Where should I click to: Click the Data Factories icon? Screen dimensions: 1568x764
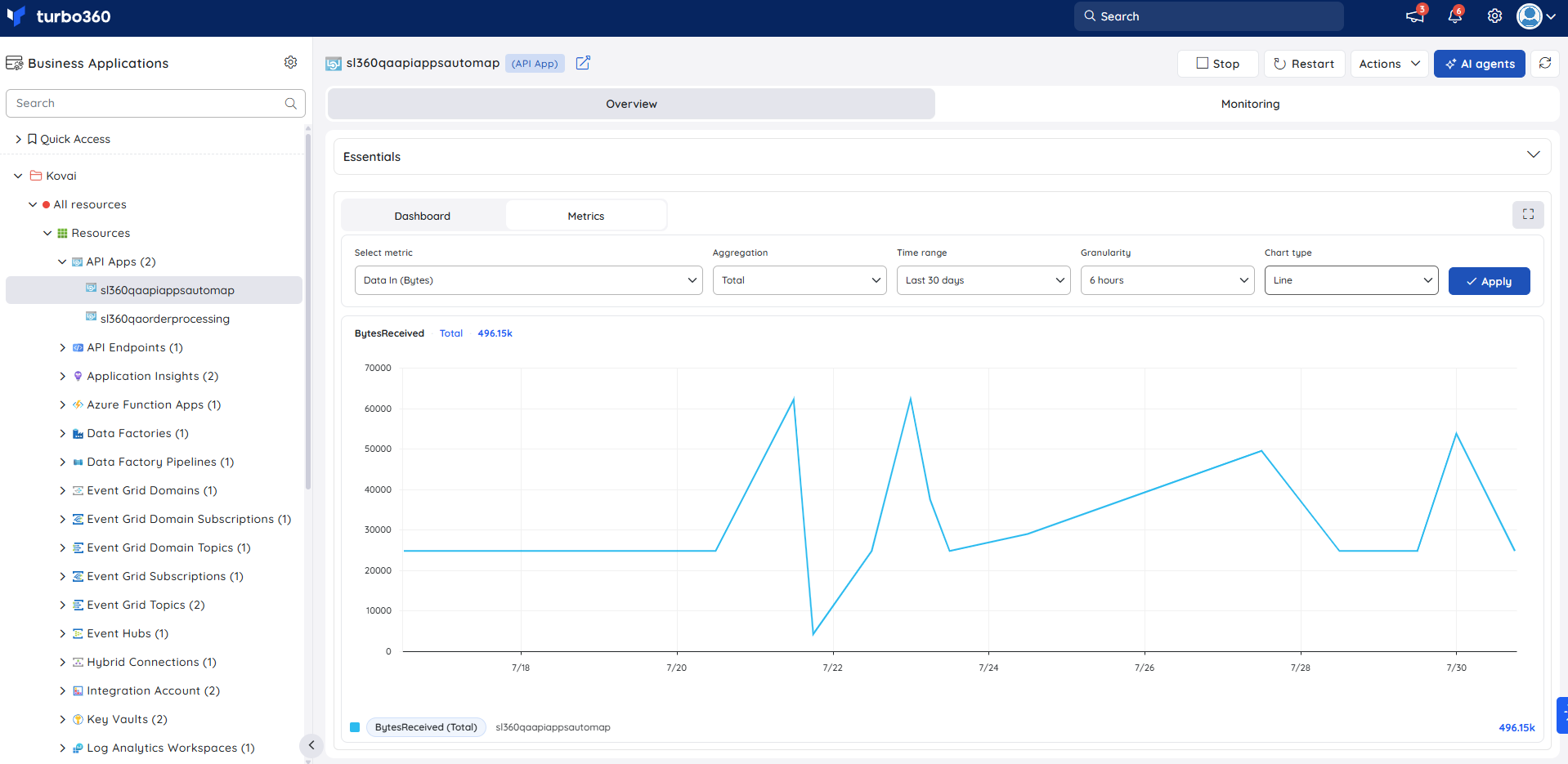click(78, 433)
